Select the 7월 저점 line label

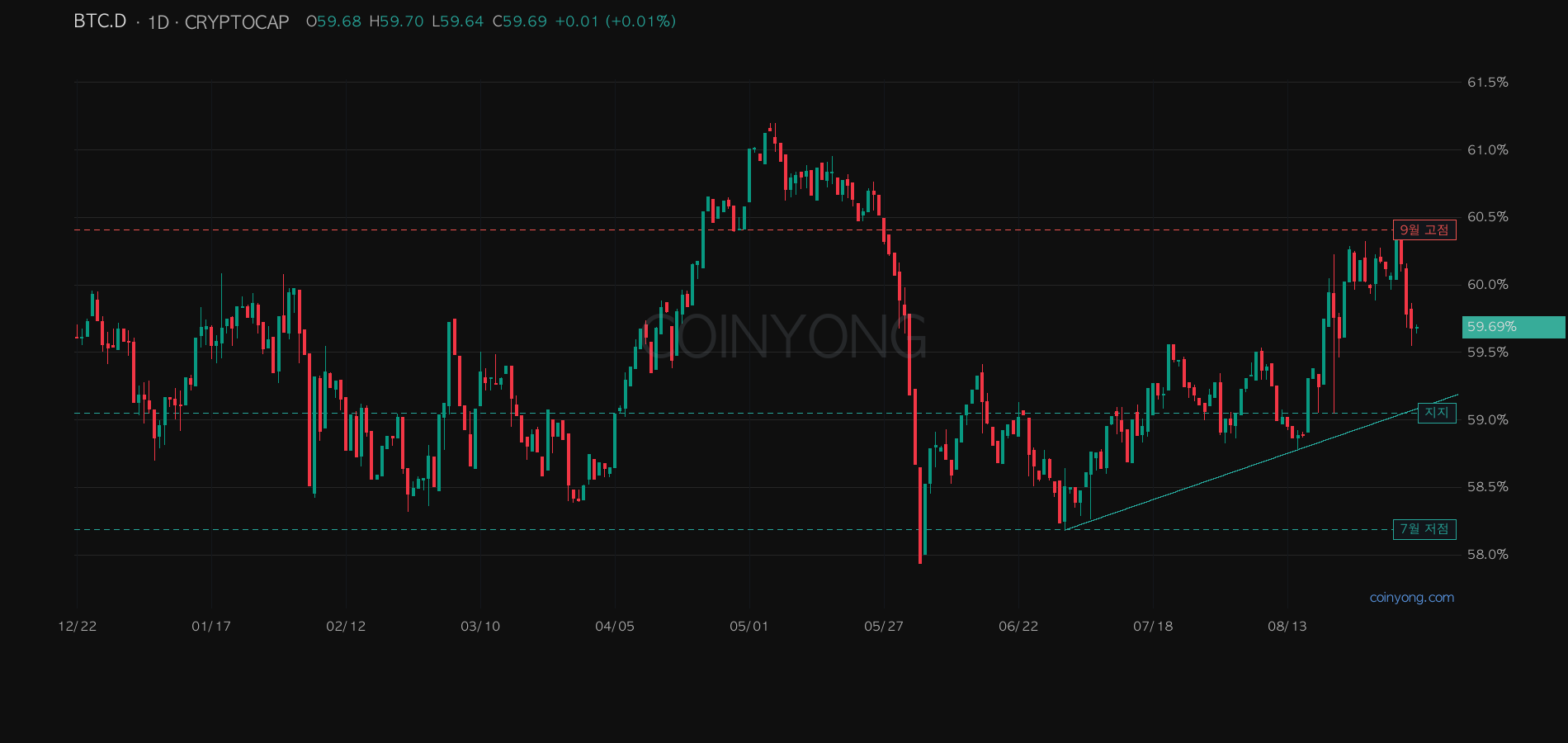1424,529
